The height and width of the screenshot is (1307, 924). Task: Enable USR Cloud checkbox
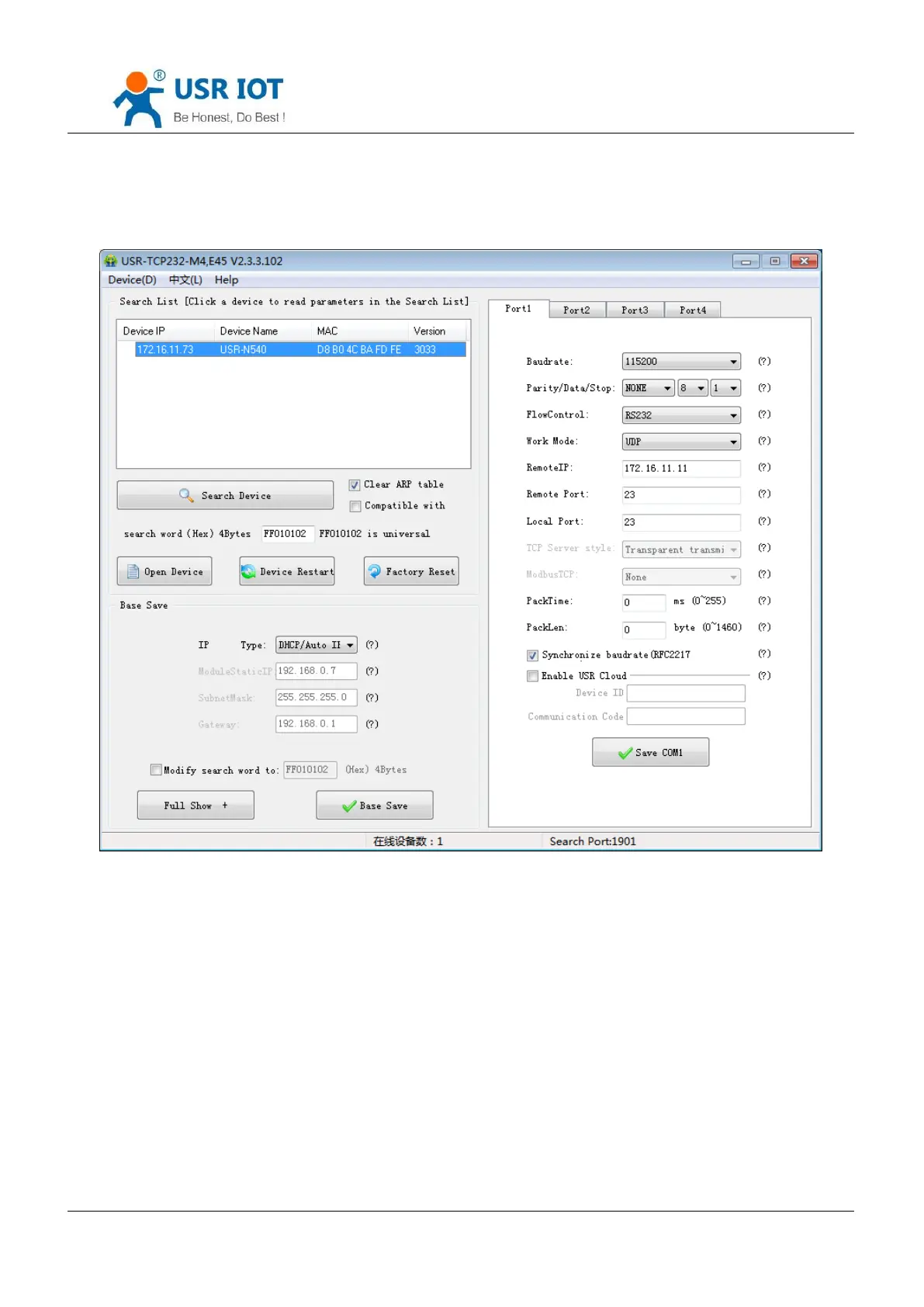532,676
